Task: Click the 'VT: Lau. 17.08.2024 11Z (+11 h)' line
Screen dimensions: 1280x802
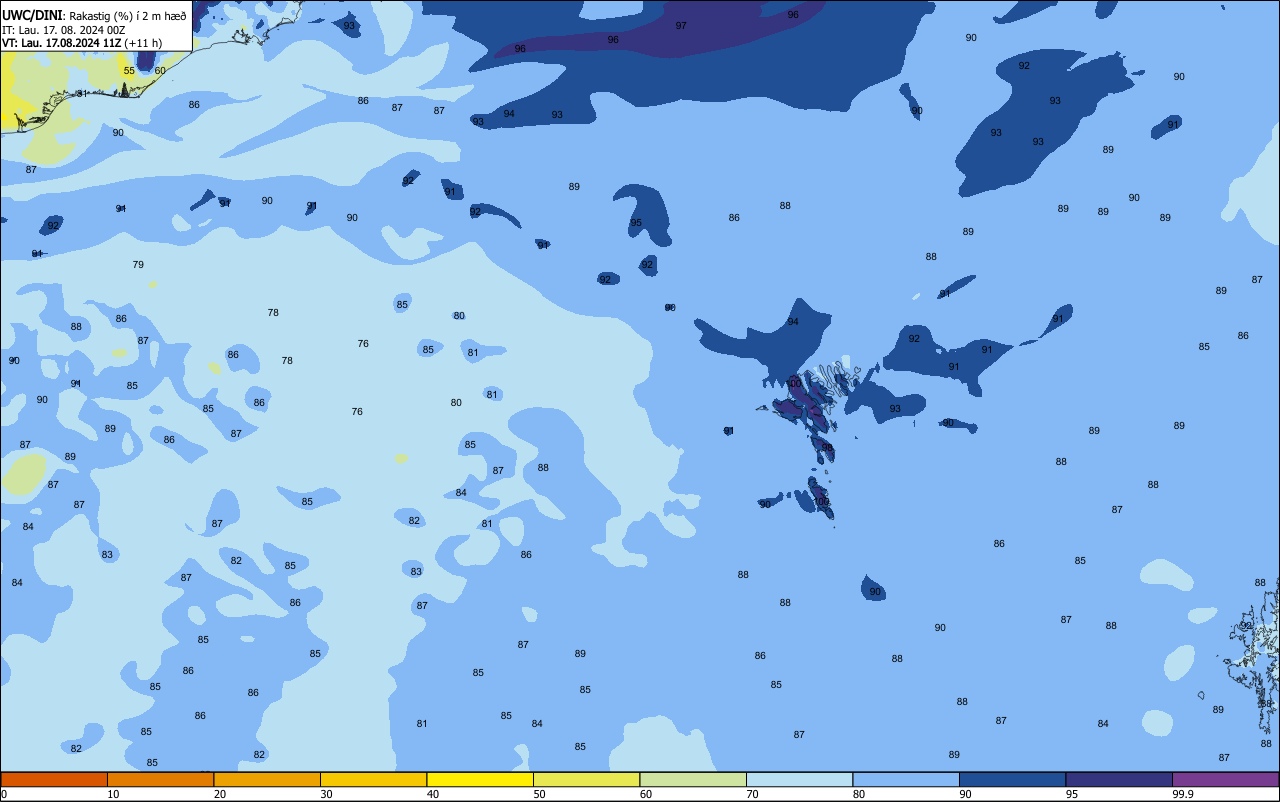Action: [x=82, y=43]
